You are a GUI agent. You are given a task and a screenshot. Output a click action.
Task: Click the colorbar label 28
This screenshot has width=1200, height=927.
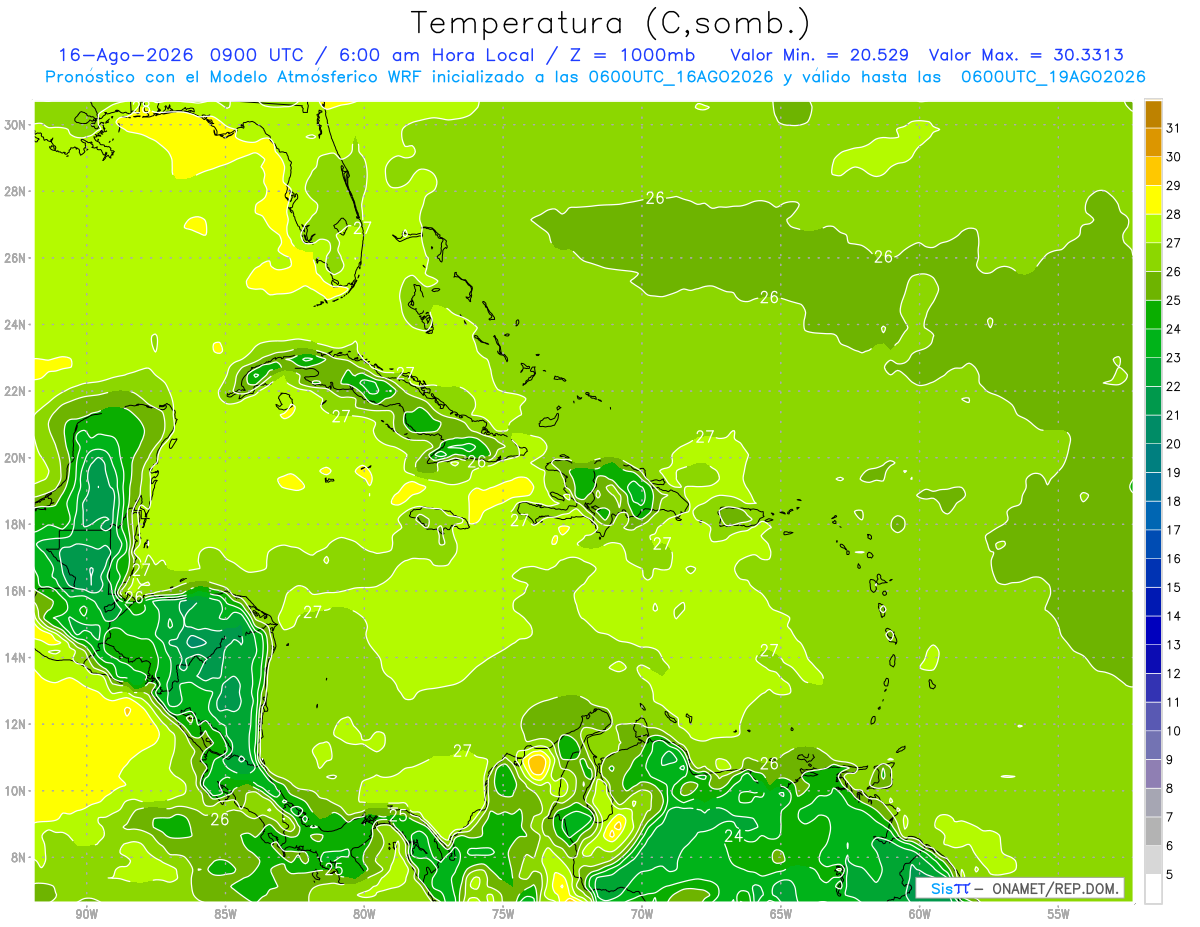[x=1173, y=214]
